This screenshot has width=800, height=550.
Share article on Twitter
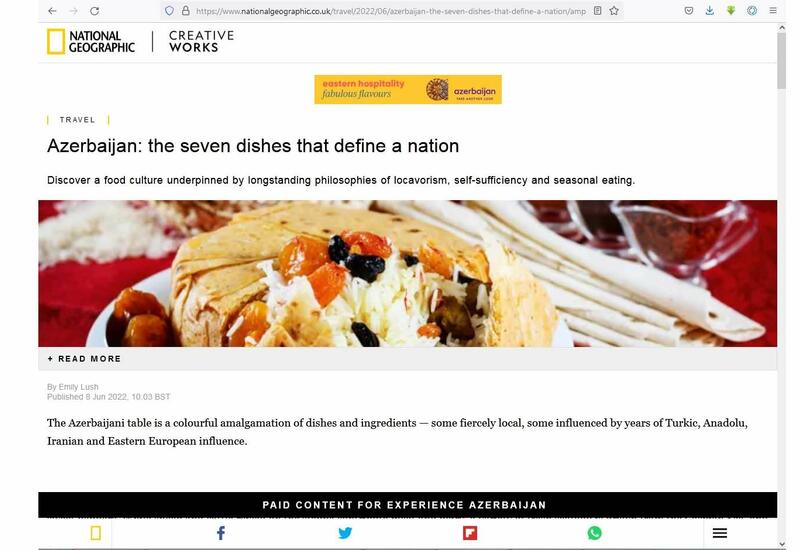(x=345, y=533)
